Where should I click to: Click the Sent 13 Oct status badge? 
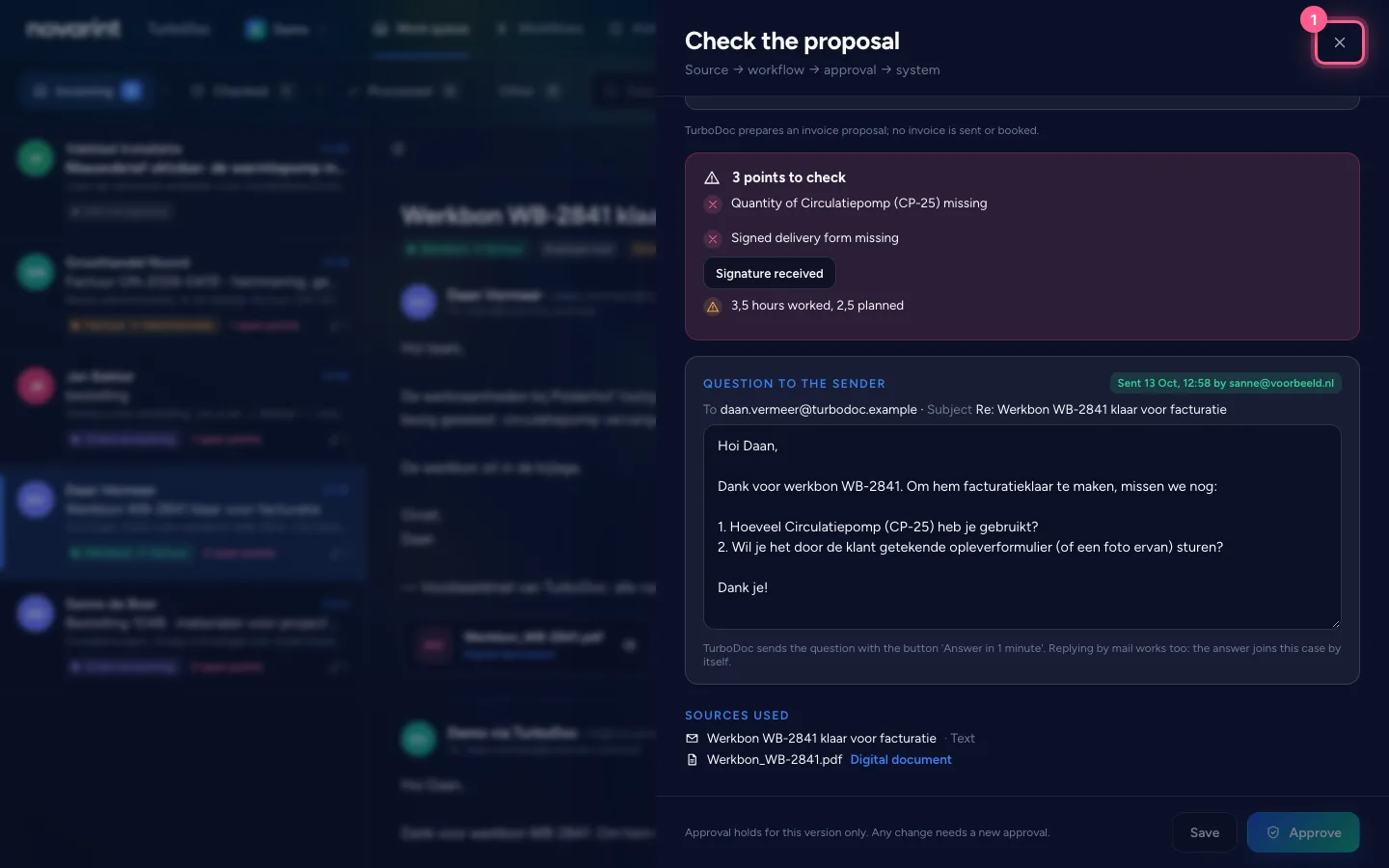click(1225, 383)
